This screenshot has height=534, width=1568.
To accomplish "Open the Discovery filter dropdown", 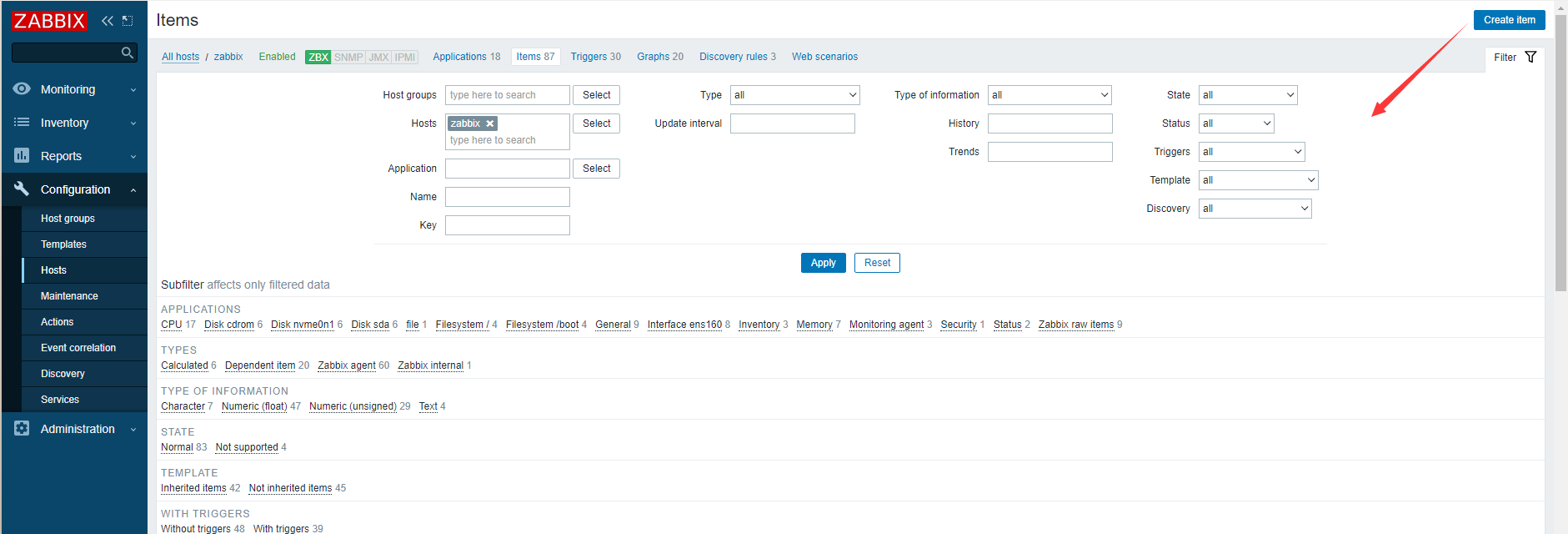I will pyautogui.click(x=1255, y=209).
